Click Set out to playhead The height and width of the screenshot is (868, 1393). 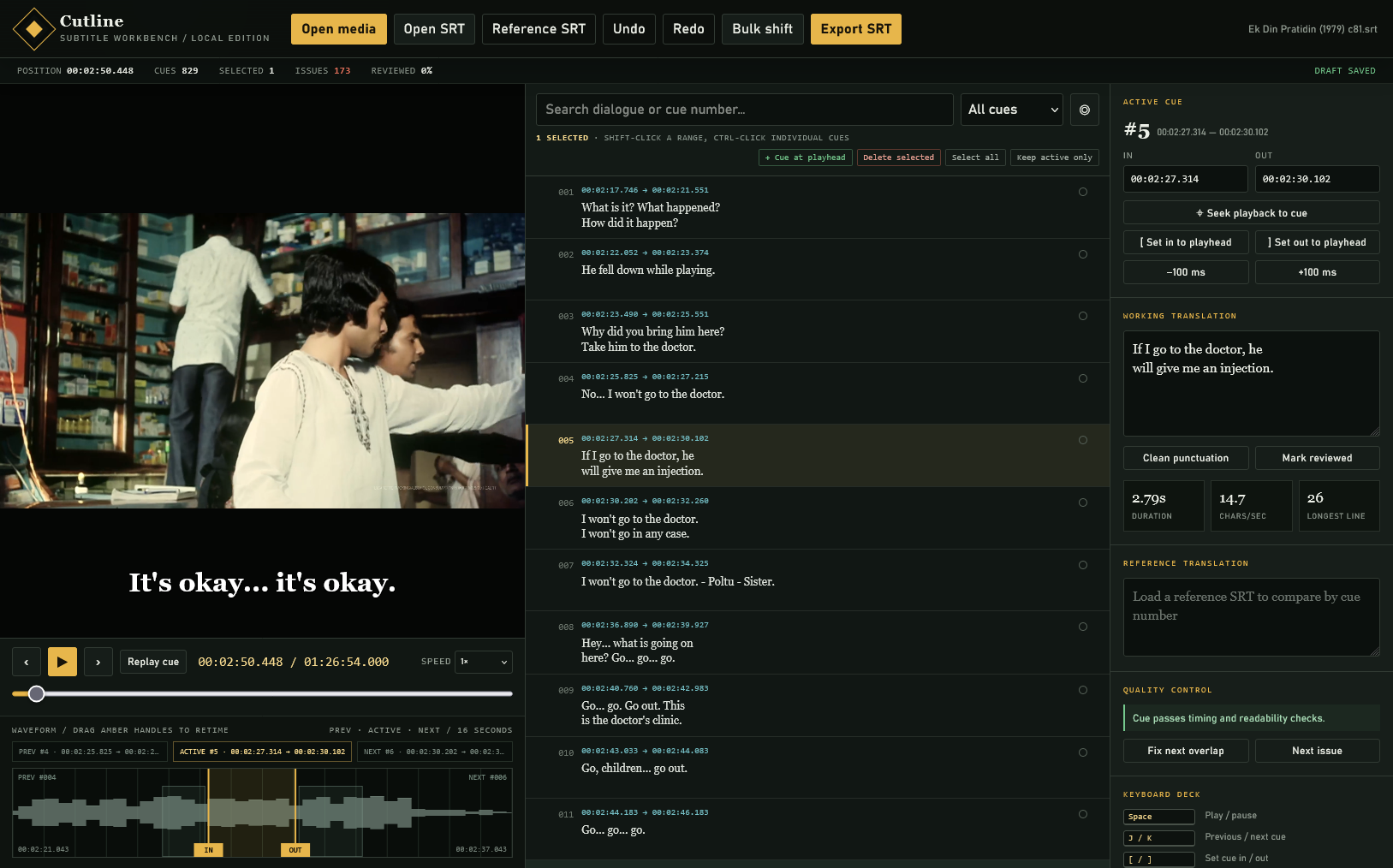tap(1318, 242)
